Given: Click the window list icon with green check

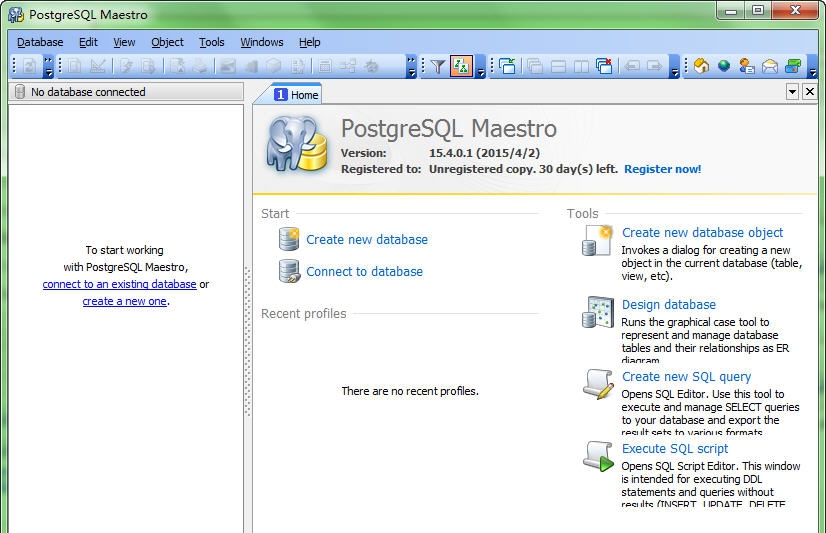Looking at the screenshot, I should pyautogui.click(x=507, y=66).
